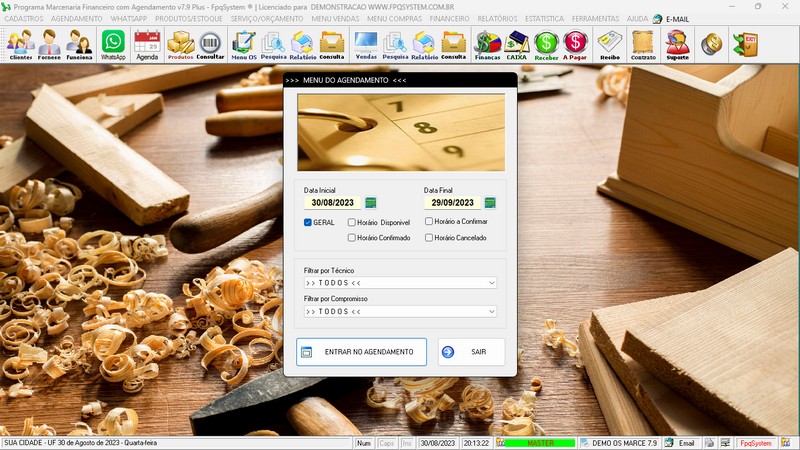Check Horário Cancelado option

coord(429,238)
